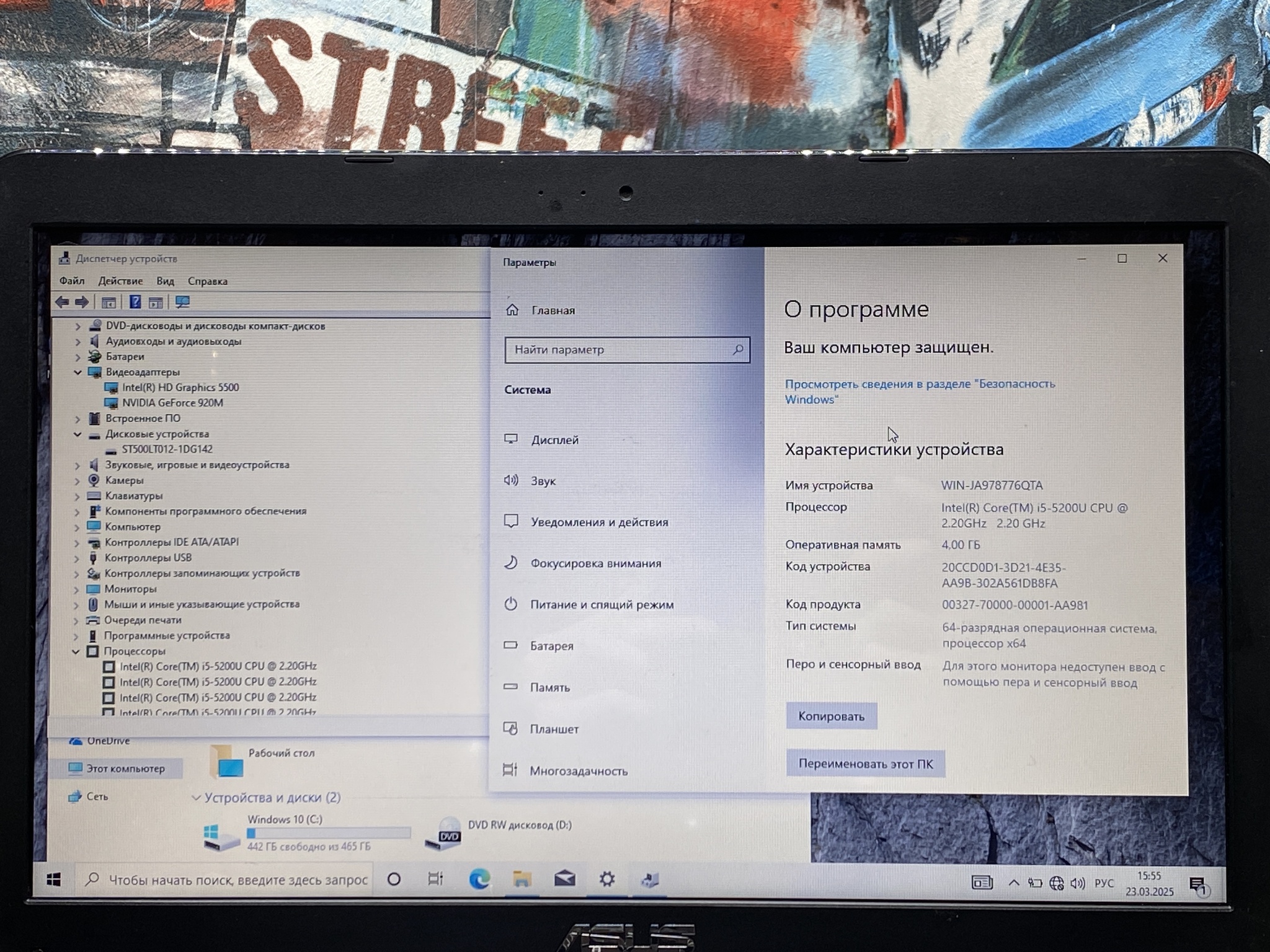Click the Task View taskbar icon

436,879
